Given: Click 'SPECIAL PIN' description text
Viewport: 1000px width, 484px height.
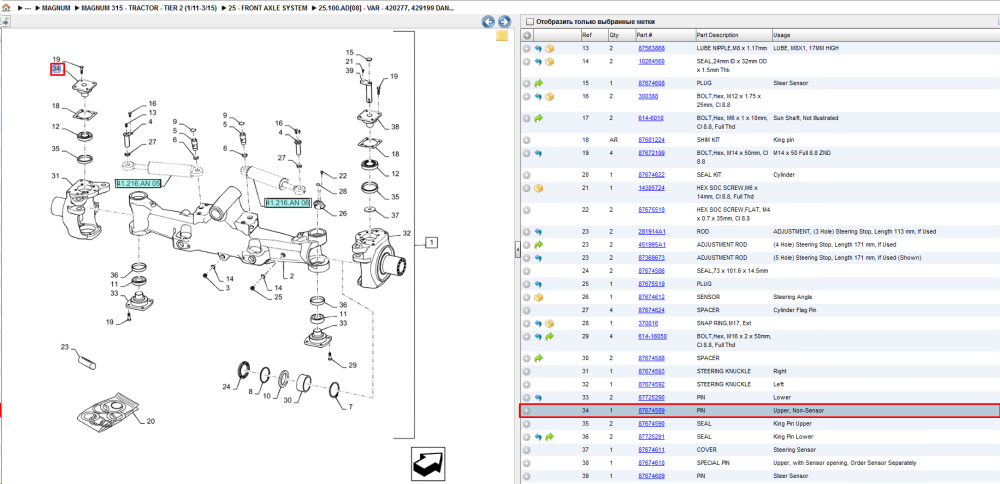Looking at the screenshot, I should pyautogui.click(x=712, y=462).
